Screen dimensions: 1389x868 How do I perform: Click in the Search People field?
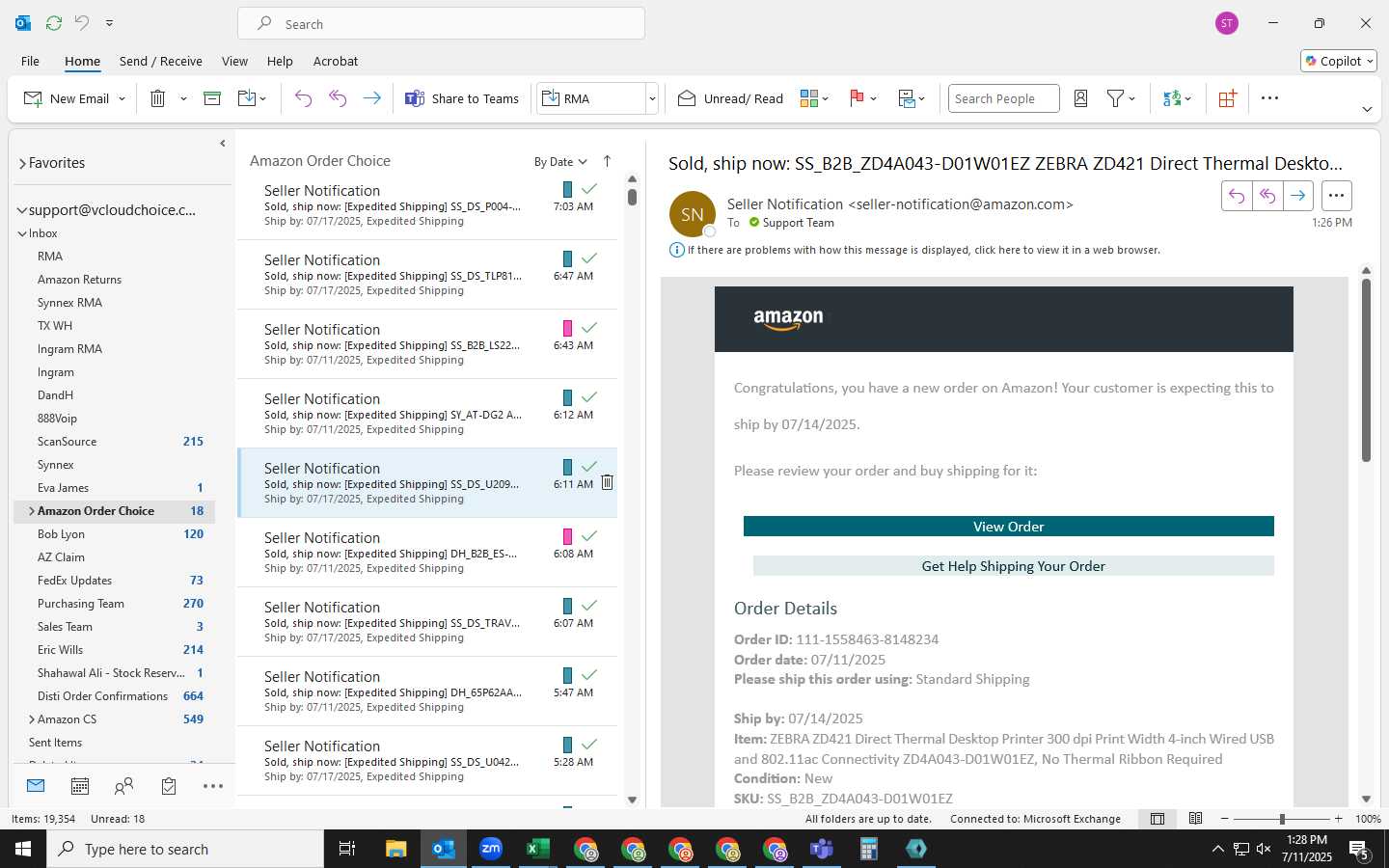(1003, 98)
